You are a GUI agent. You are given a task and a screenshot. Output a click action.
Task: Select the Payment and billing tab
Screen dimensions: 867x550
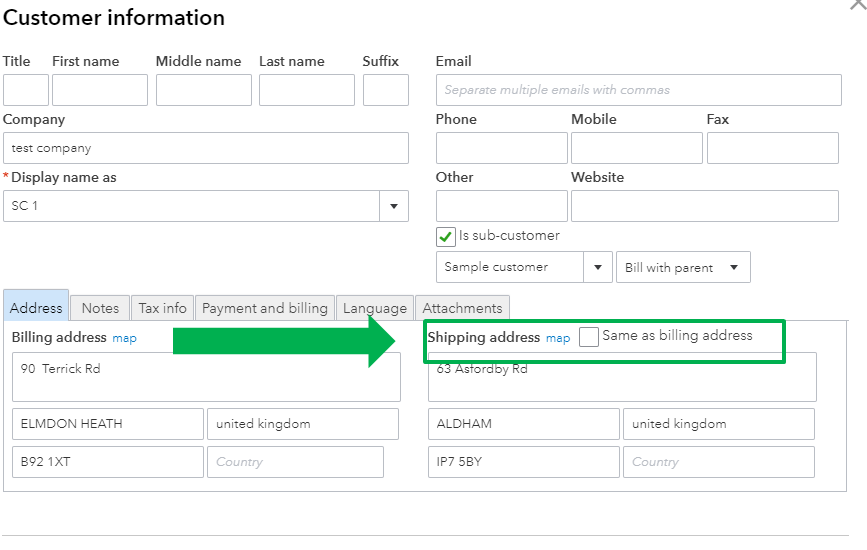click(265, 308)
